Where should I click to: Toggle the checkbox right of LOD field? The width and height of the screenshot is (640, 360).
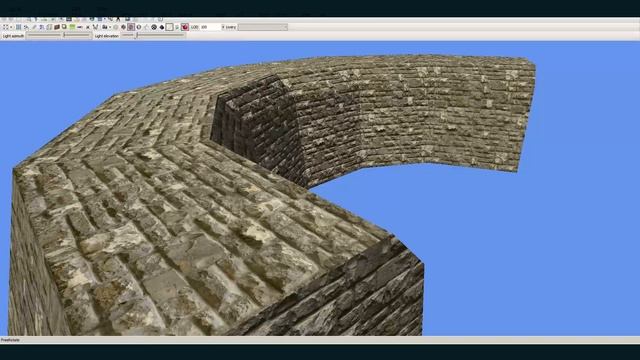point(223,27)
